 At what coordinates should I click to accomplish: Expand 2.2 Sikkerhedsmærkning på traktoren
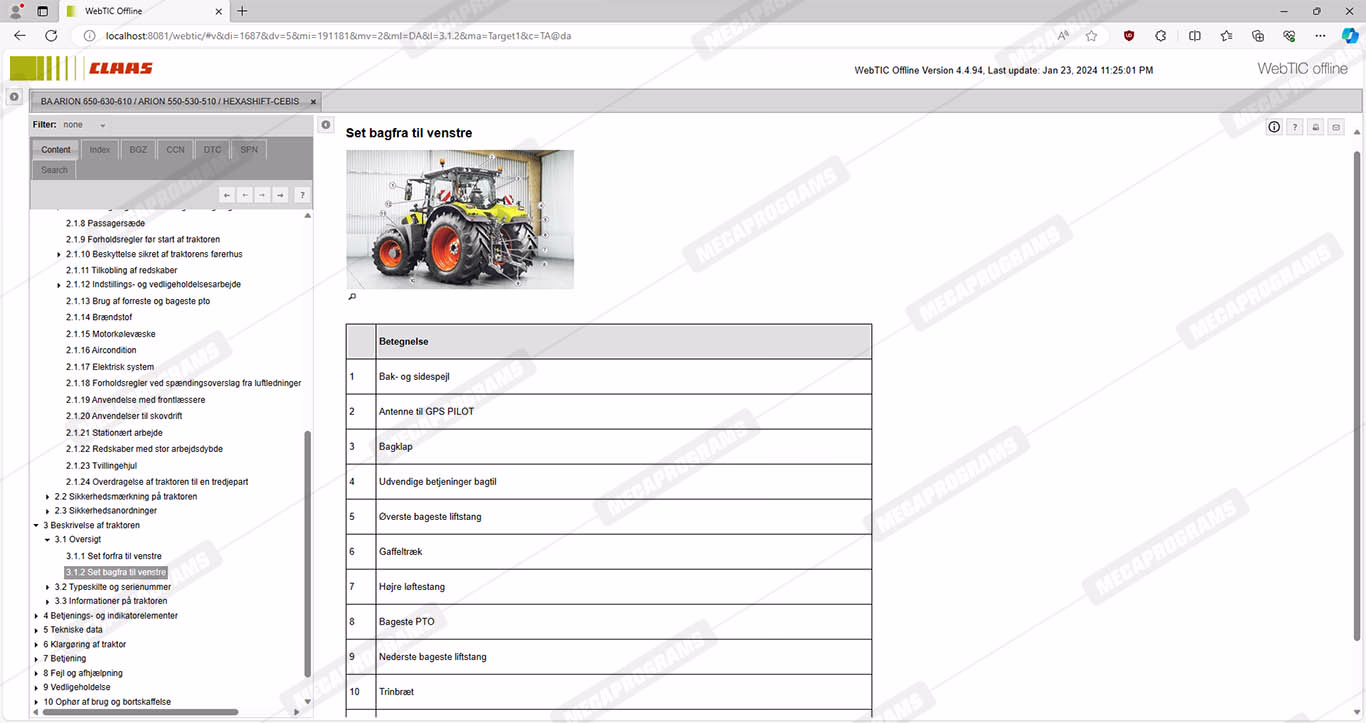(48, 497)
